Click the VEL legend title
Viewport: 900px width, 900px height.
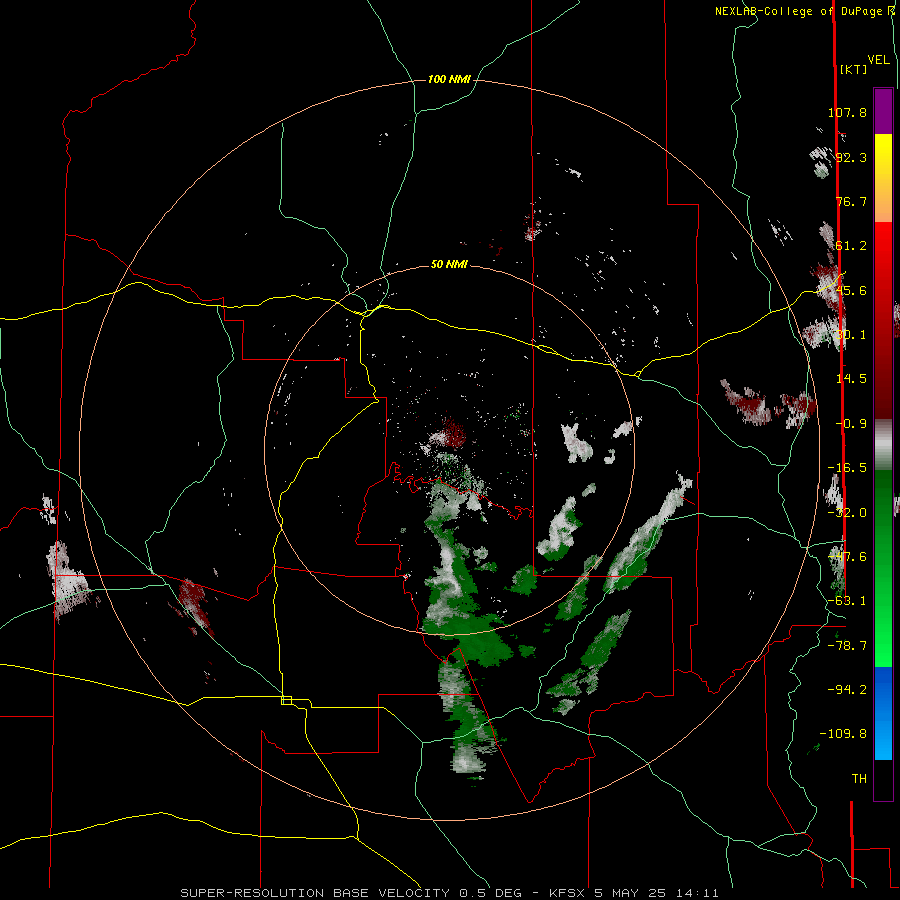pos(878,60)
